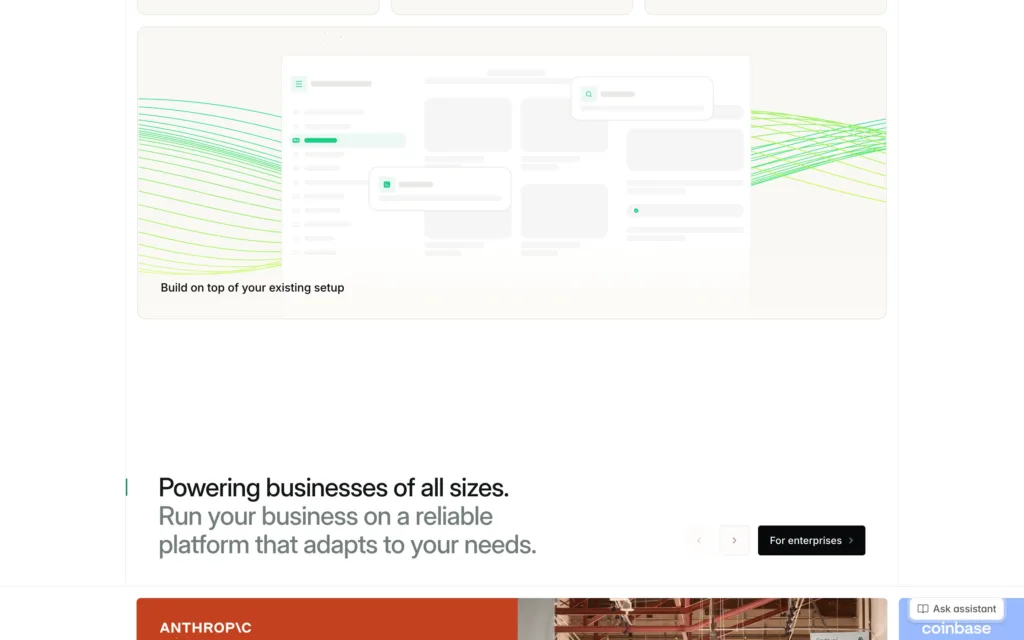Click "Run your business on a reliable" subheading

tap(325, 517)
